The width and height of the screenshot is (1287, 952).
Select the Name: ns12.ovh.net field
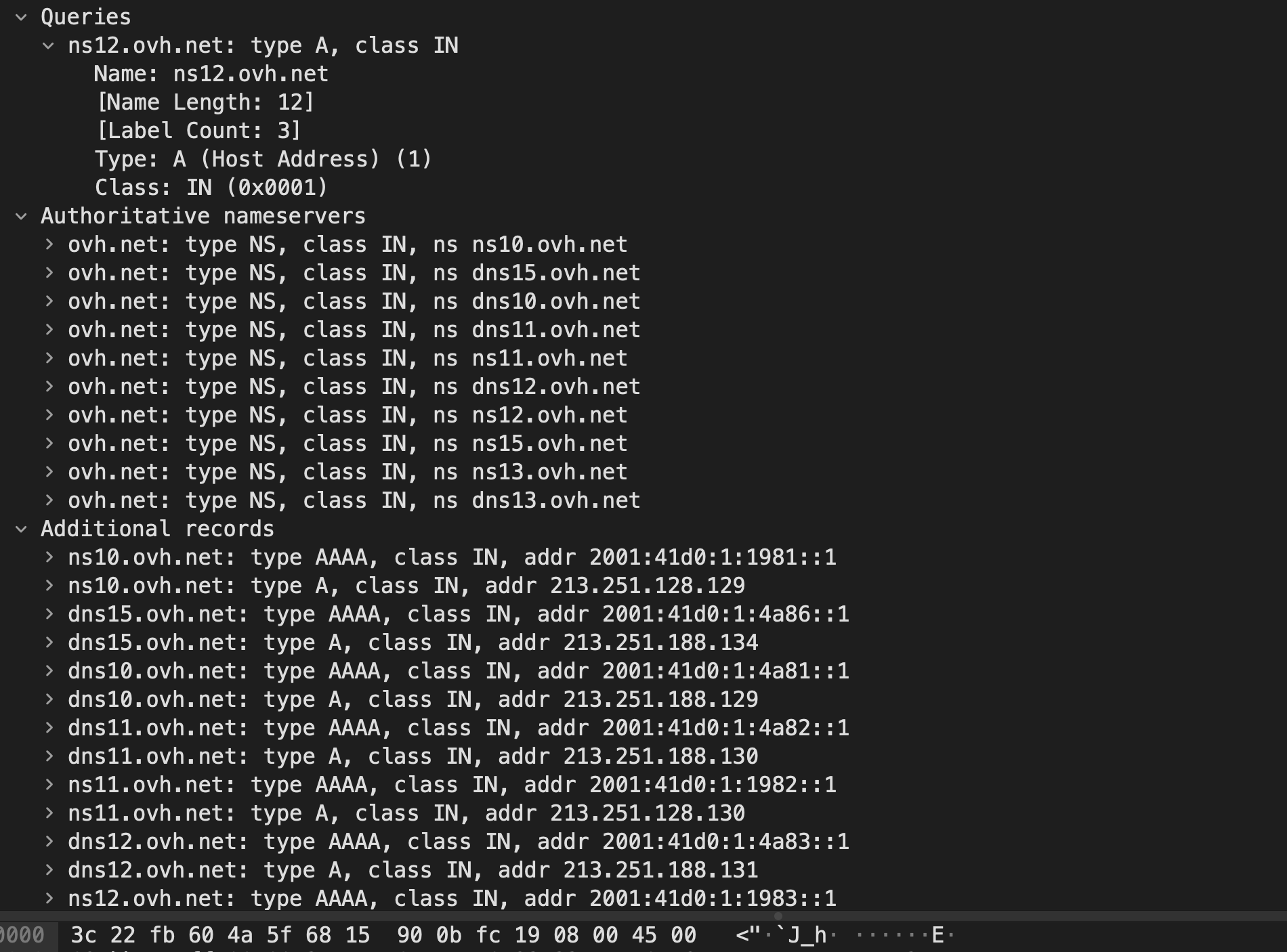(x=211, y=74)
